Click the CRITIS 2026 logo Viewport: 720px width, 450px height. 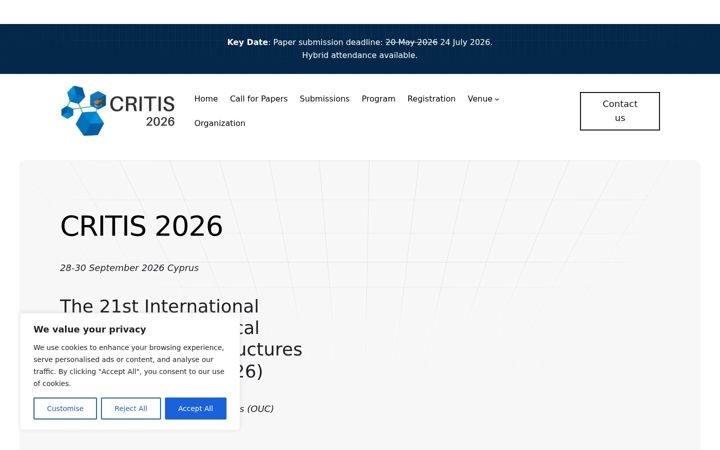[x=118, y=111]
